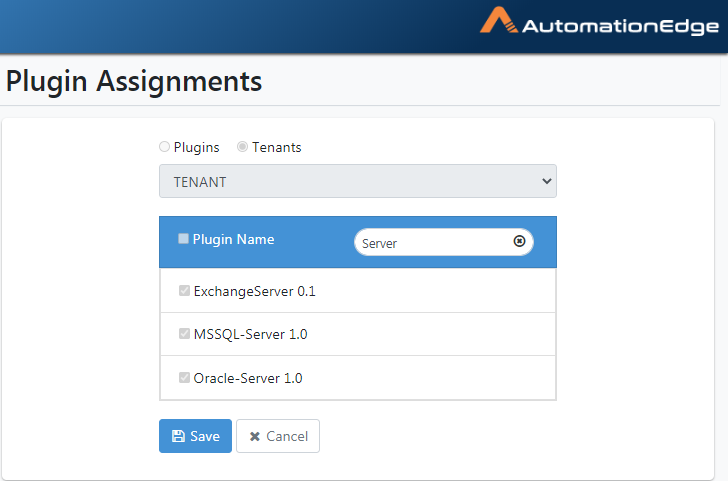728x481 pixels.
Task: Save the plugin assignments
Action: (x=195, y=436)
